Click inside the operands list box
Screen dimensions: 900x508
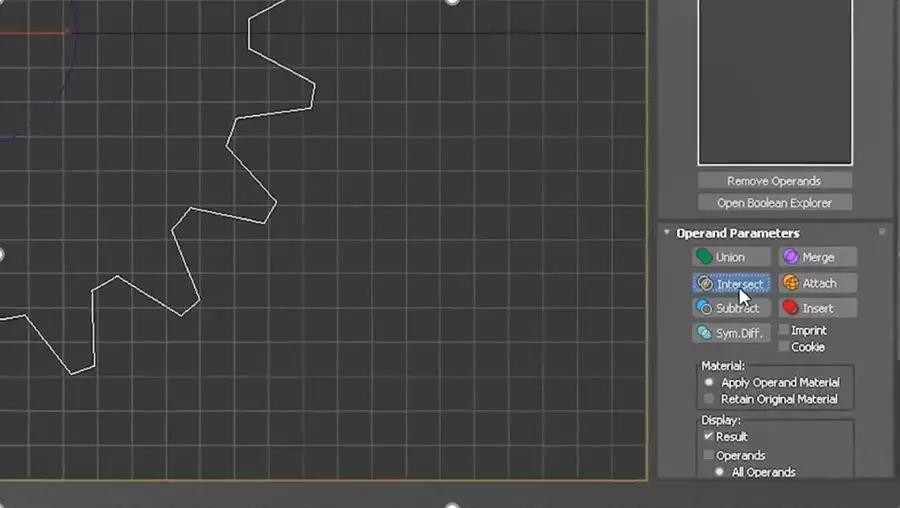pos(775,82)
